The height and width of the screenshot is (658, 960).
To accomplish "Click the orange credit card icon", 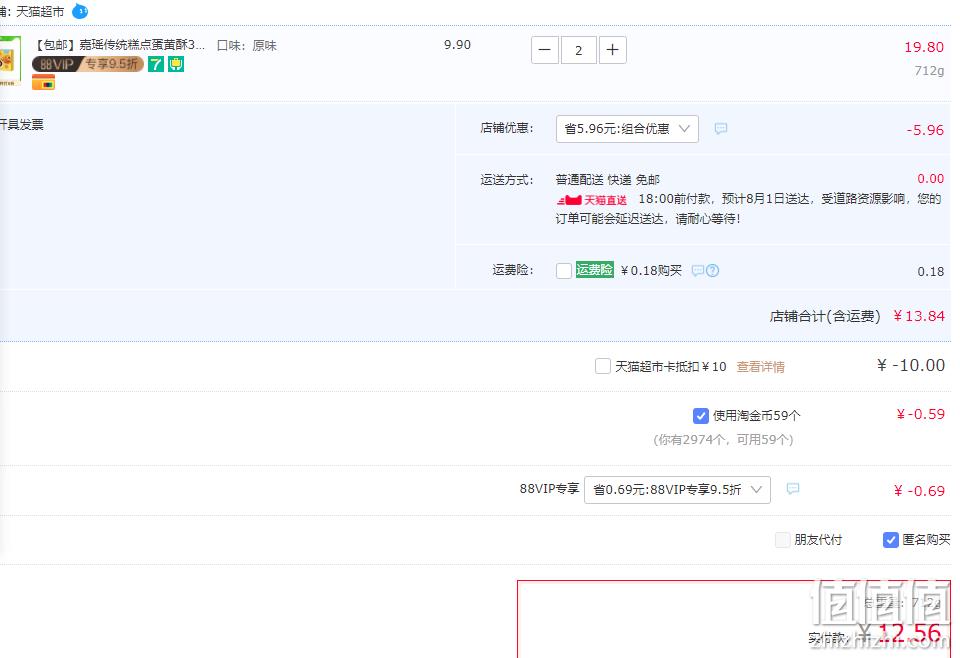I will click(43, 82).
